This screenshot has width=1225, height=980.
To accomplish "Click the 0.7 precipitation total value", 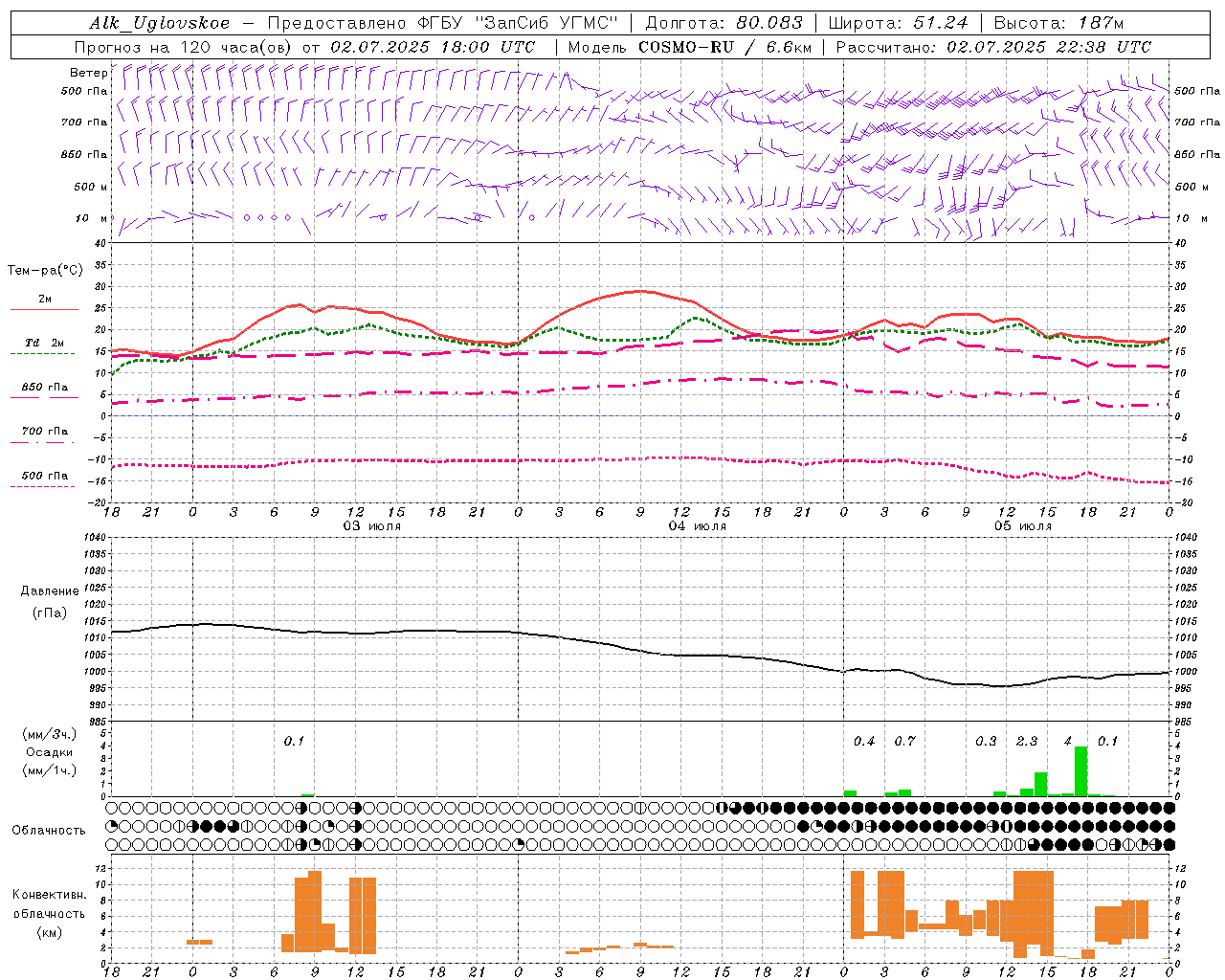I will 904,742.
